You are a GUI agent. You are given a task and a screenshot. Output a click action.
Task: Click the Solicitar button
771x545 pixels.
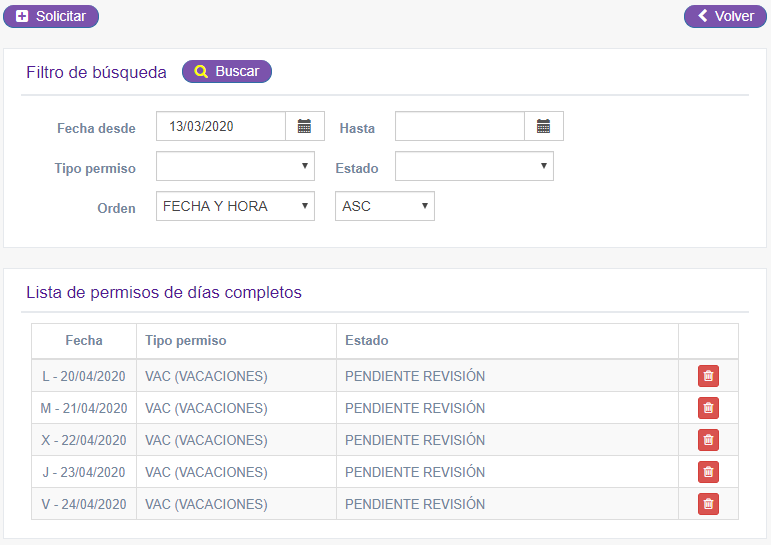coord(51,16)
